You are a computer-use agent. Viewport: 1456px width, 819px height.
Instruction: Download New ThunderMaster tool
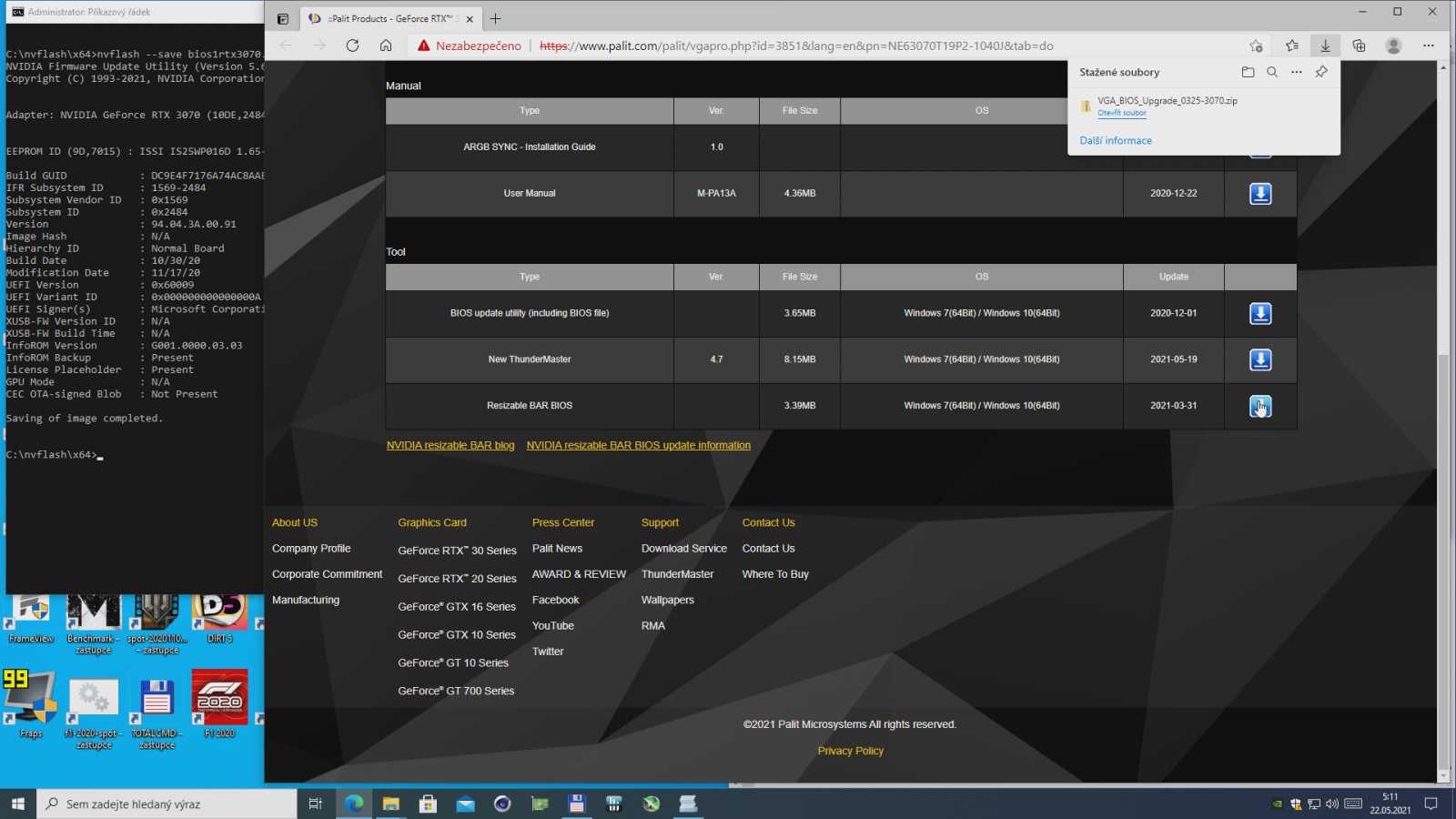1260,360
